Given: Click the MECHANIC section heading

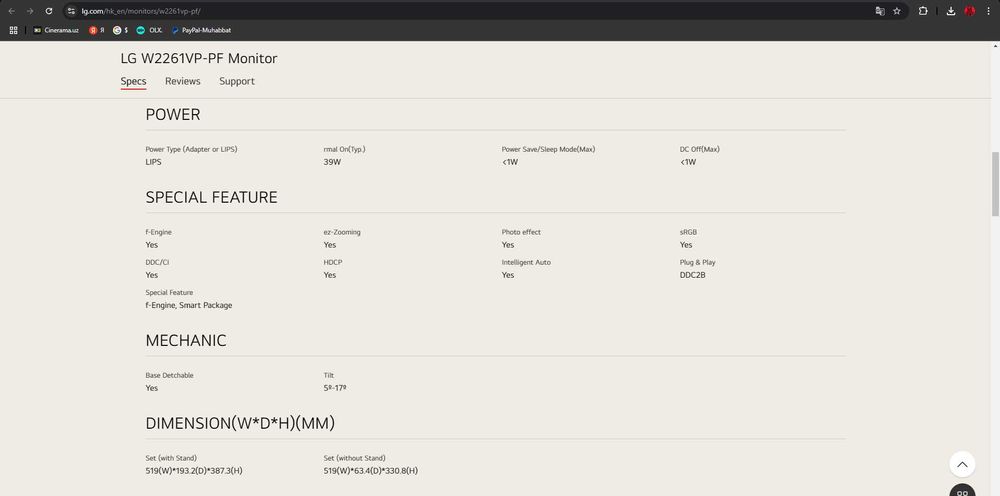Looking at the screenshot, I should [186, 340].
